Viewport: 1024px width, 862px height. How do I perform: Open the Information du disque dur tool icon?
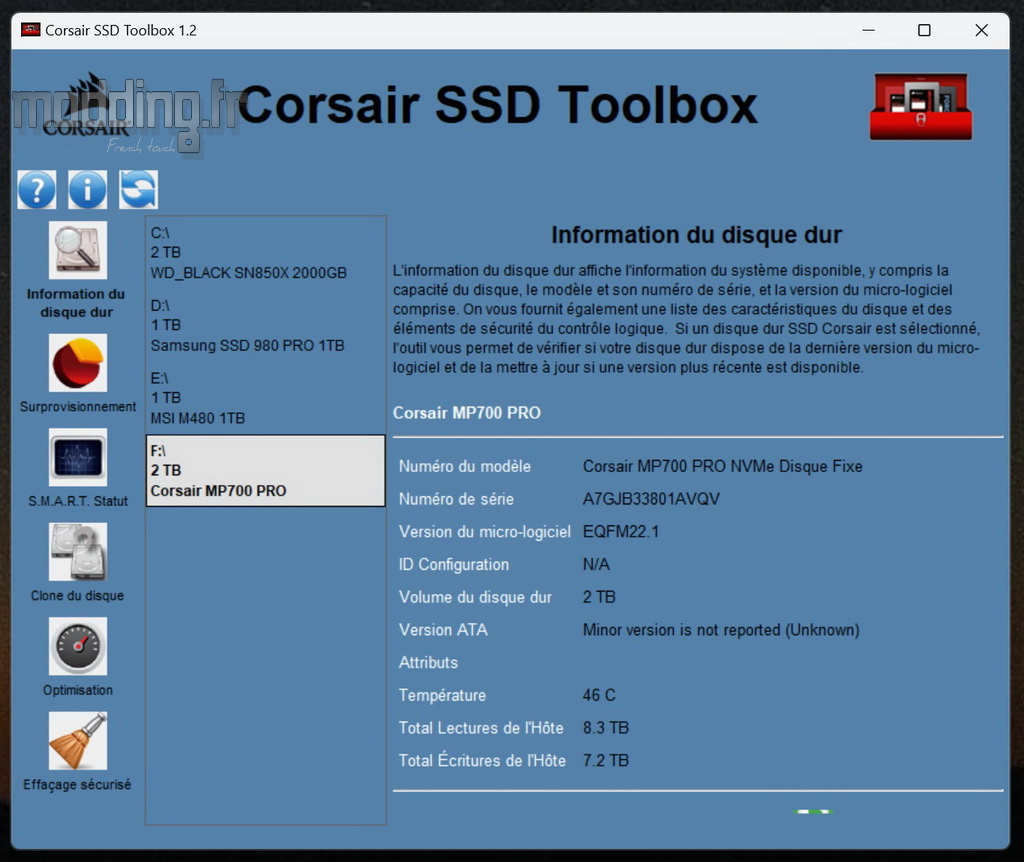tap(78, 250)
